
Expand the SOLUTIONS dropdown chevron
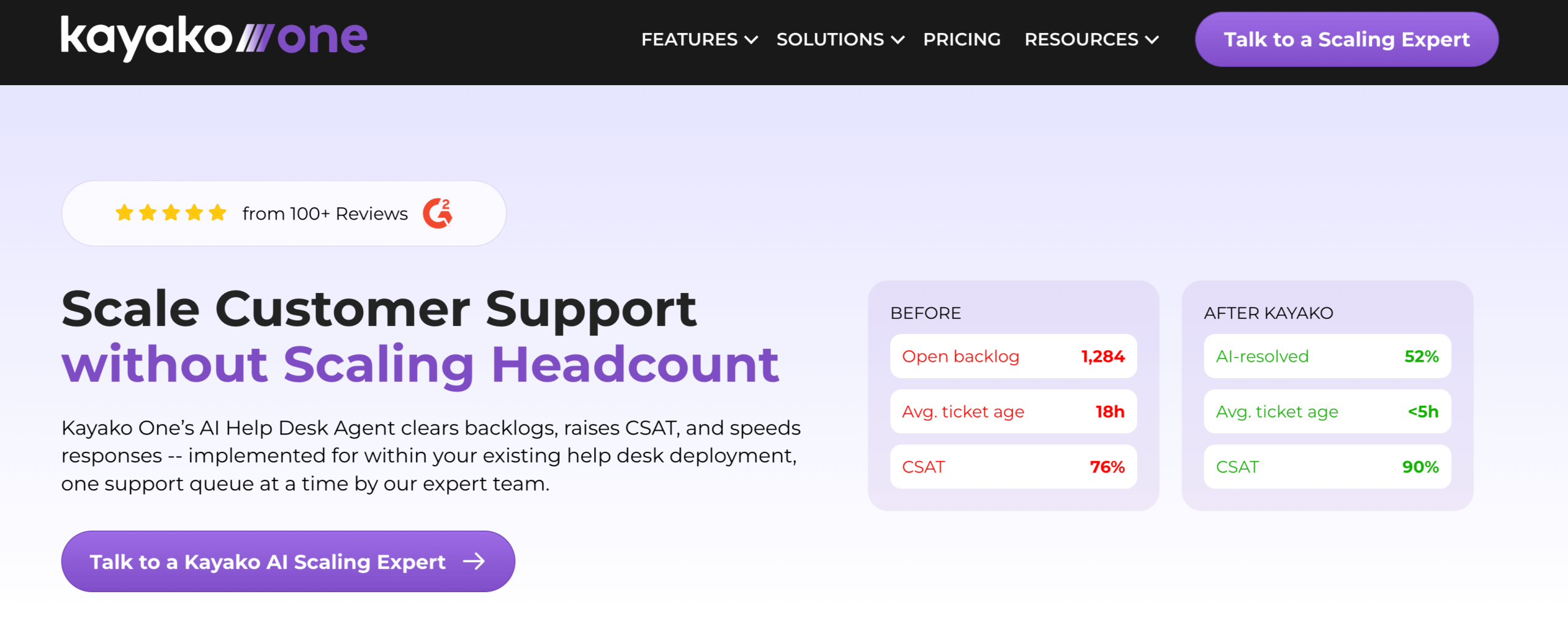click(x=899, y=40)
